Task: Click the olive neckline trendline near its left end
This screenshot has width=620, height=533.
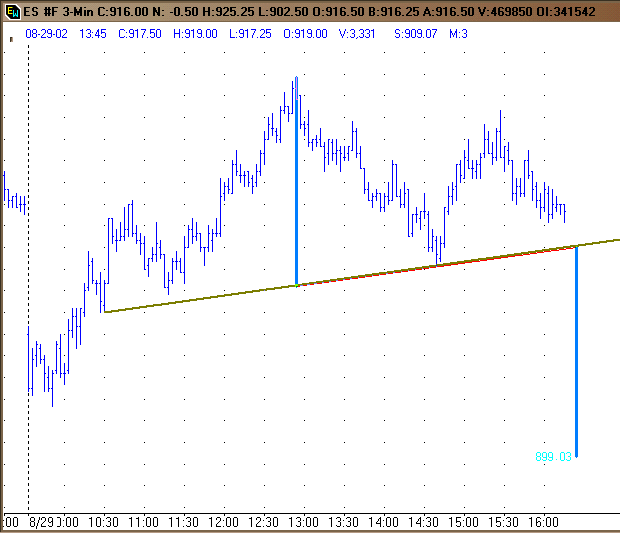Action: (x=130, y=308)
